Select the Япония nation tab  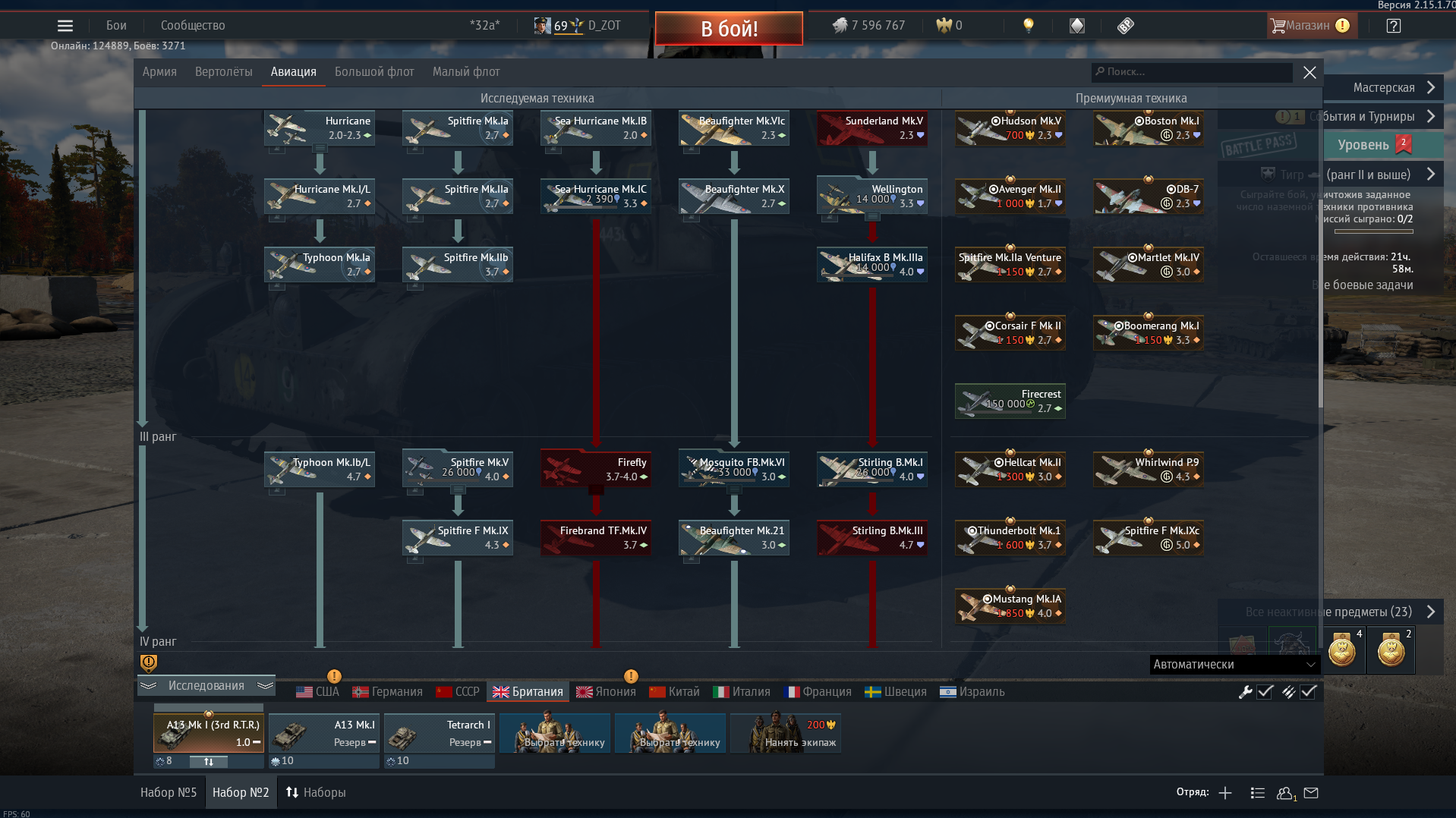point(606,692)
